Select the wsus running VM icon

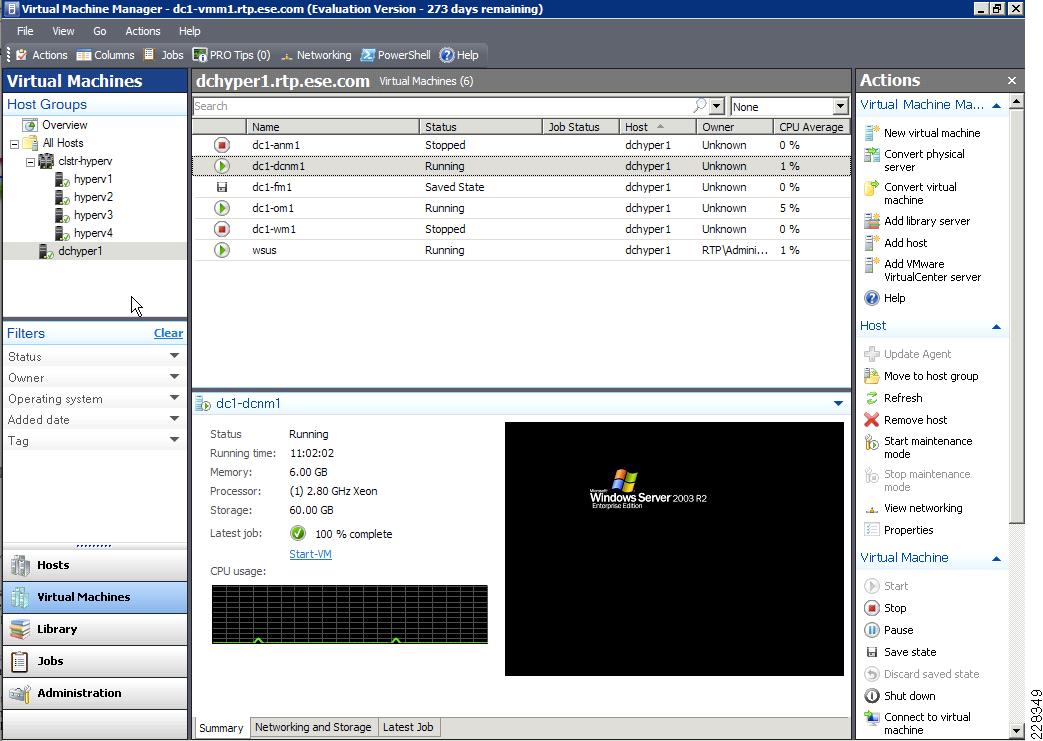[x=222, y=251]
